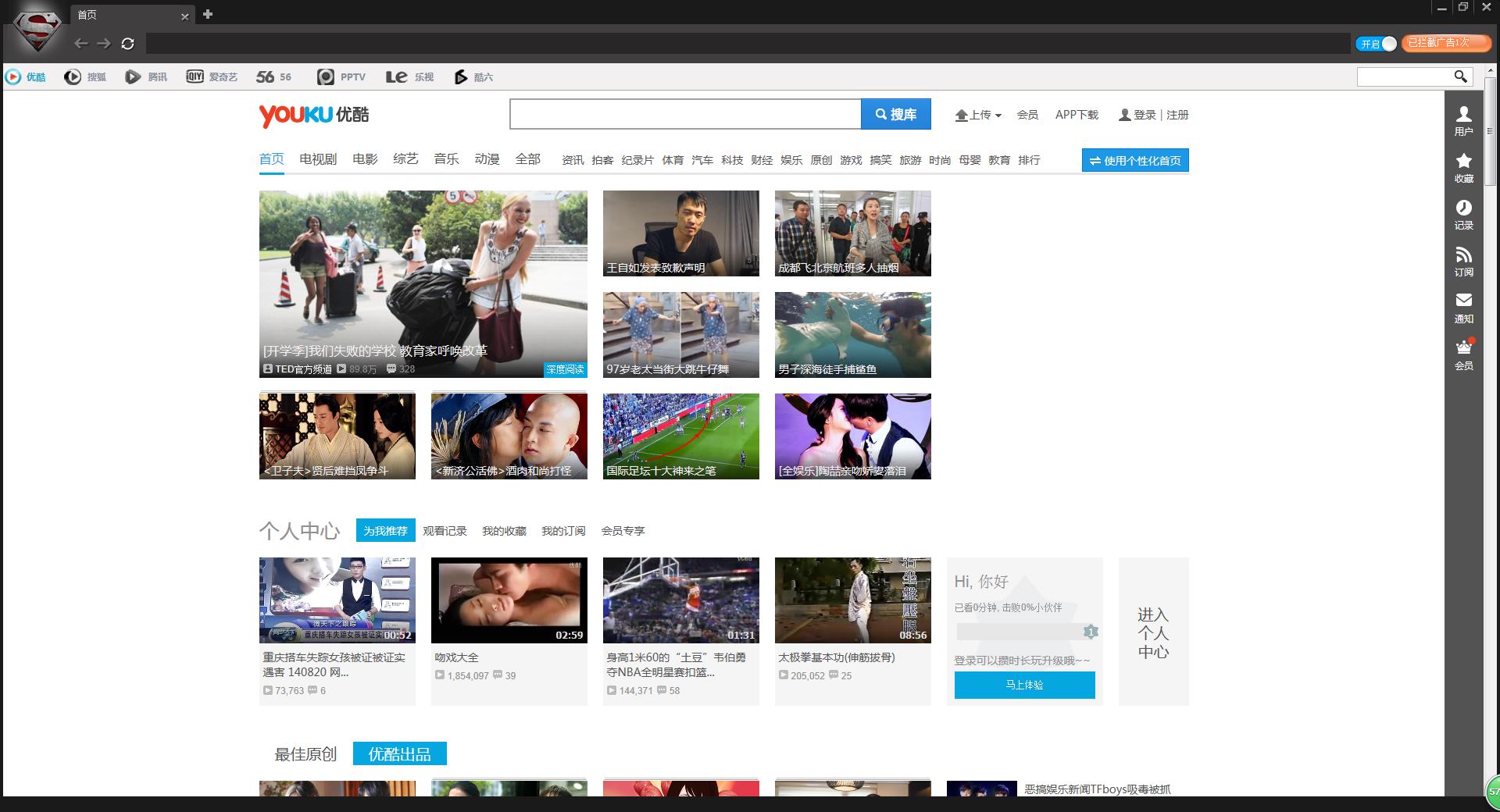
Task: Switch to 使用个性化首页 personalized homepage
Action: coord(1135,160)
